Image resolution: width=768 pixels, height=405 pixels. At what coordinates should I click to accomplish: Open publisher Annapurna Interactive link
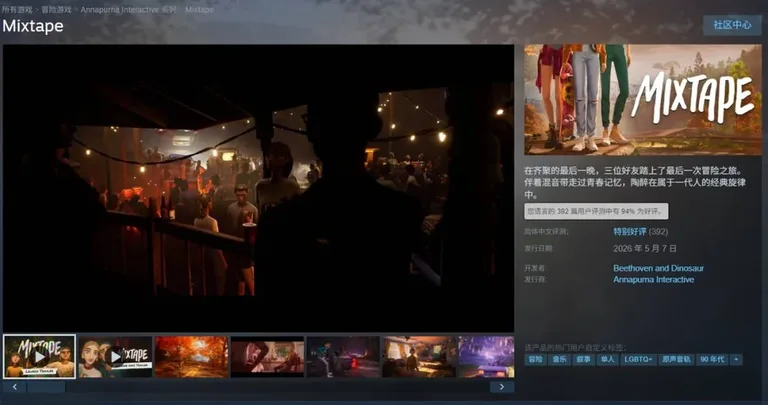[x=653, y=280]
